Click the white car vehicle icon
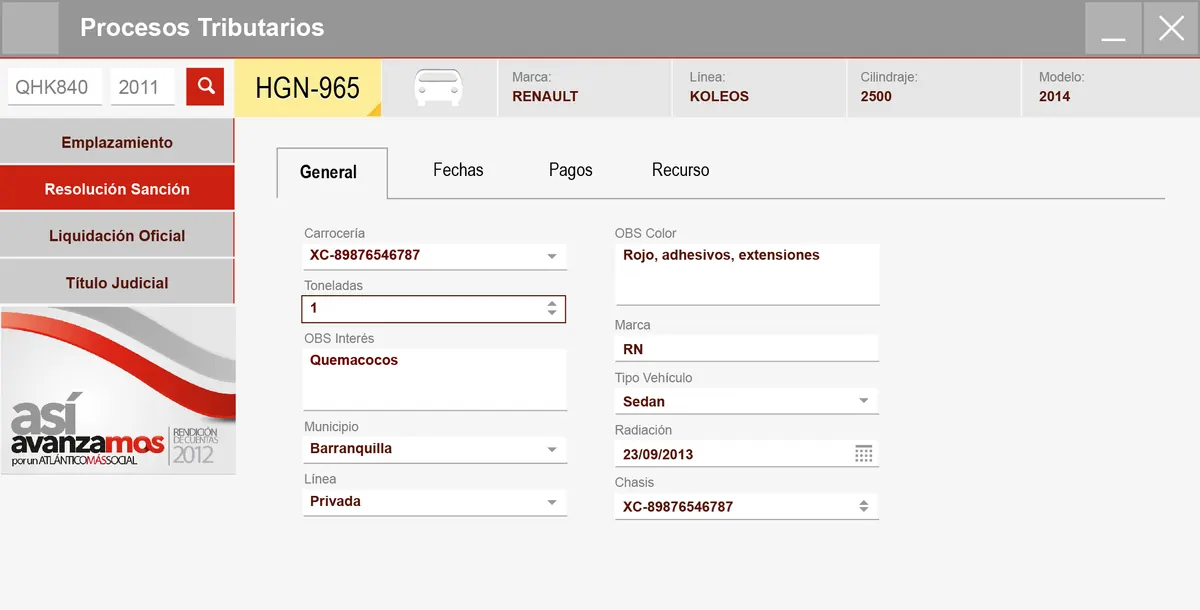This screenshot has width=1200, height=610. click(439, 88)
